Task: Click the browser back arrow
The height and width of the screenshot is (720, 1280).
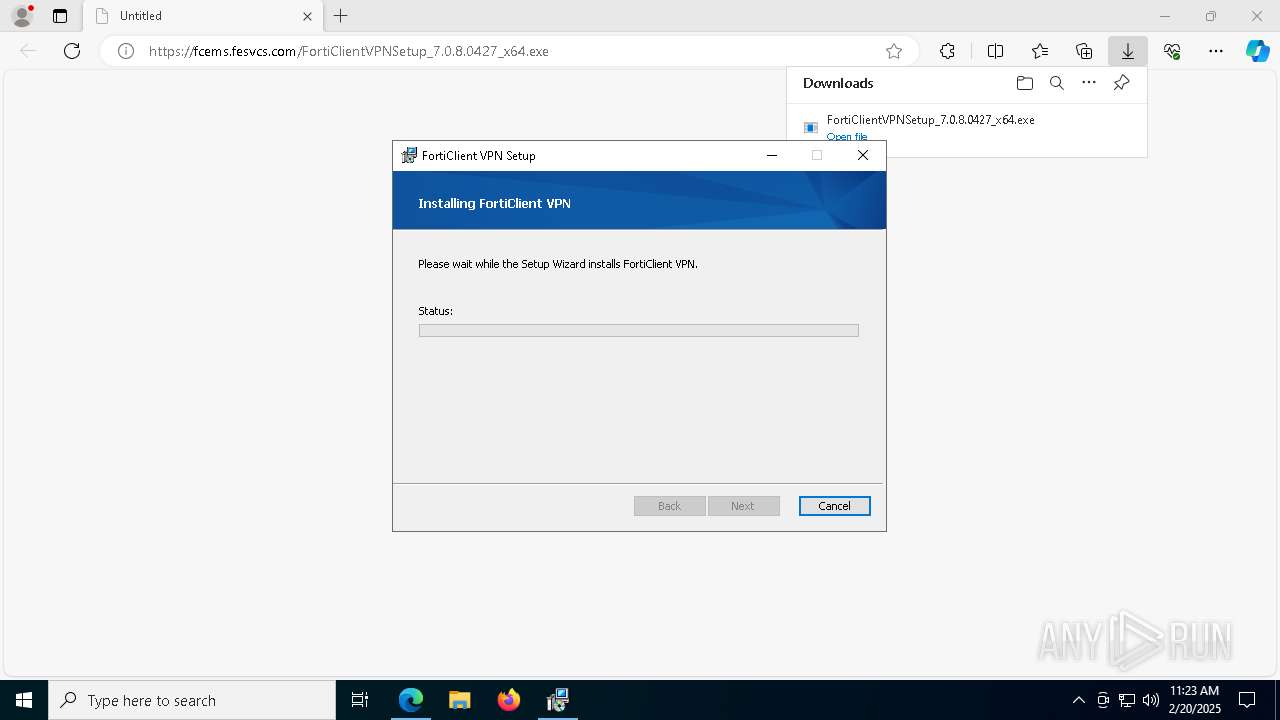Action: pyautogui.click(x=28, y=51)
